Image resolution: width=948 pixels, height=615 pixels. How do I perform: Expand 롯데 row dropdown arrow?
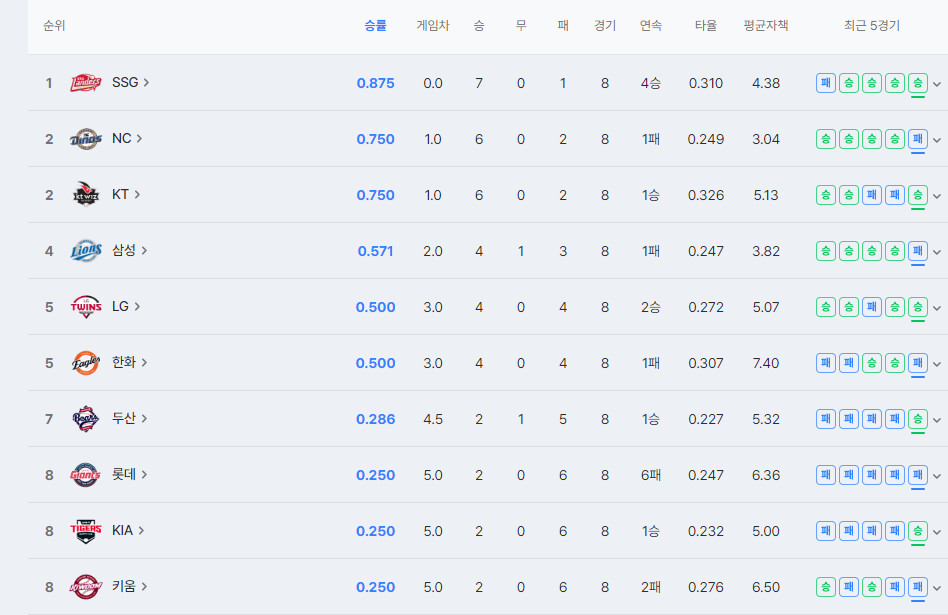click(x=937, y=476)
